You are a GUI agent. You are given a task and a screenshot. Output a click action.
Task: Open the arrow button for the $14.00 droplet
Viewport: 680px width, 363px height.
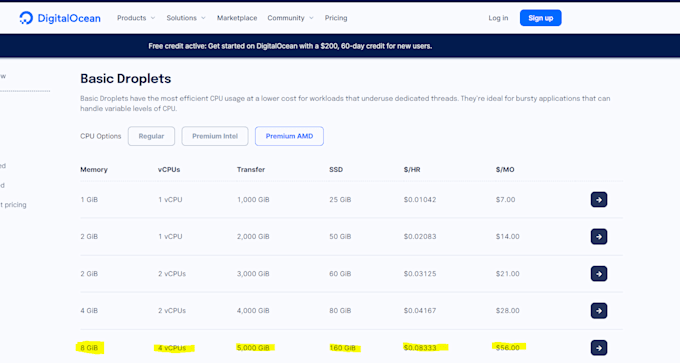pyautogui.click(x=598, y=236)
